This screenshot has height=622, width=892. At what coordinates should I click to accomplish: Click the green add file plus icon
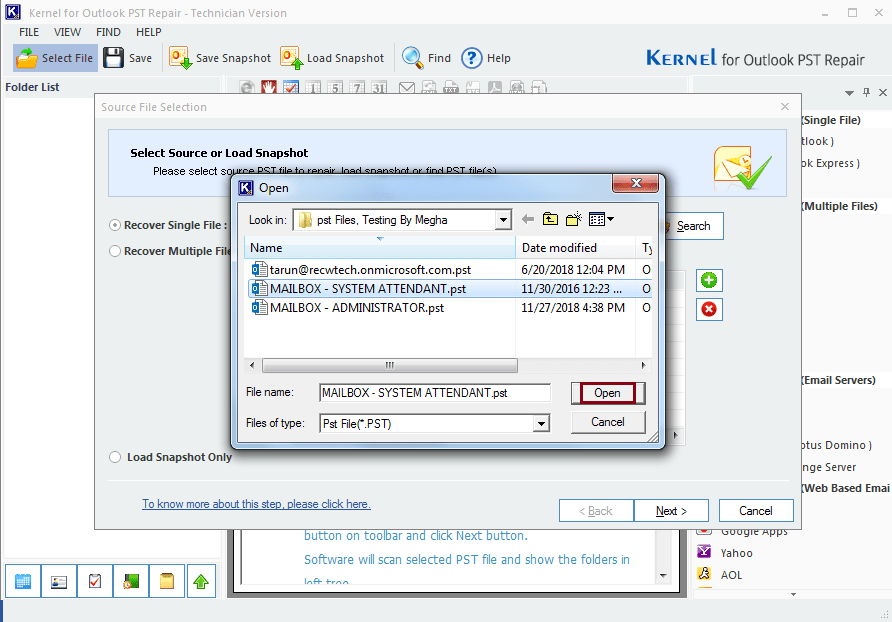point(709,281)
